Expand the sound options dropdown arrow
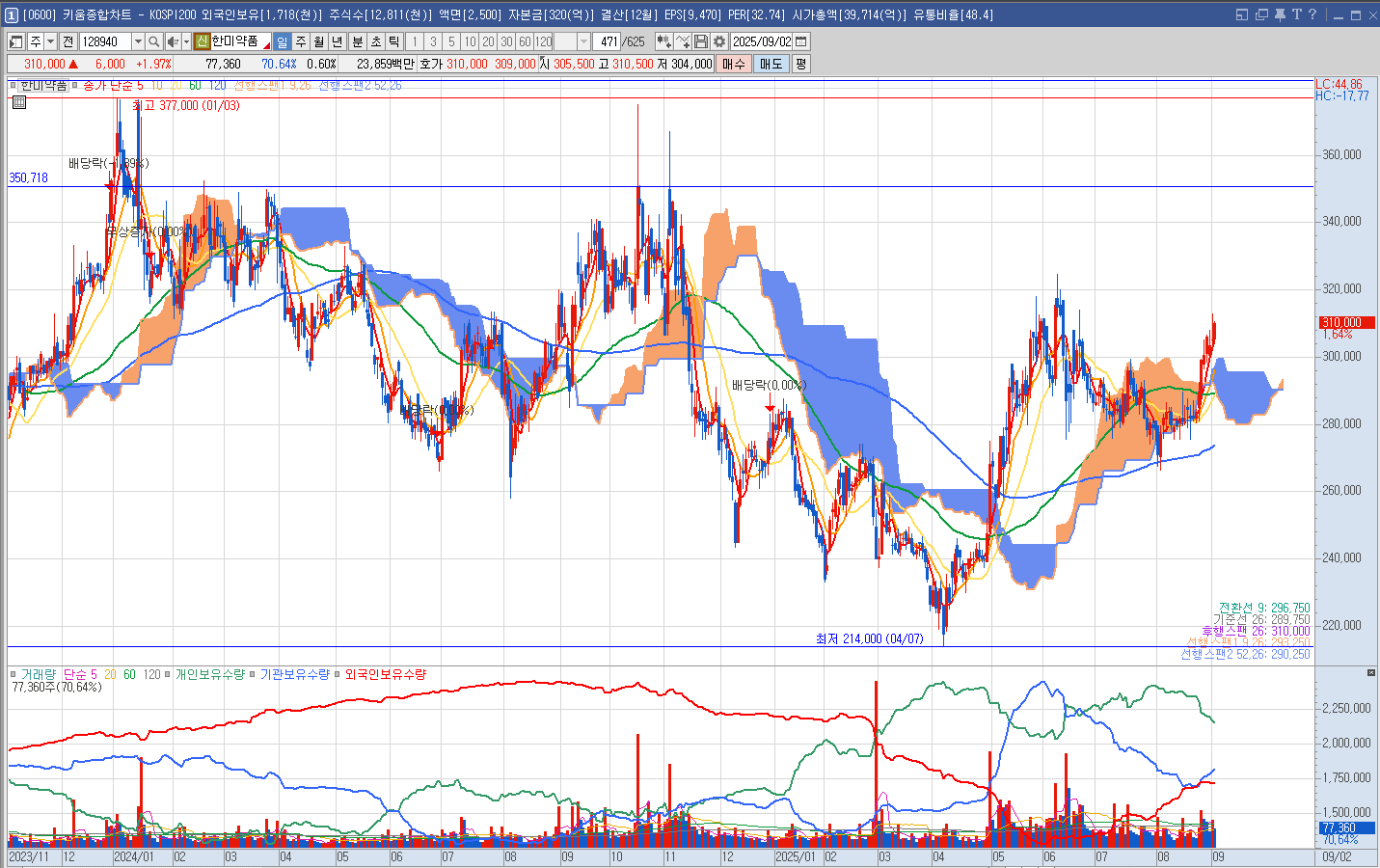The width and height of the screenshot is (1380, 868). click(x=186, y=41)
